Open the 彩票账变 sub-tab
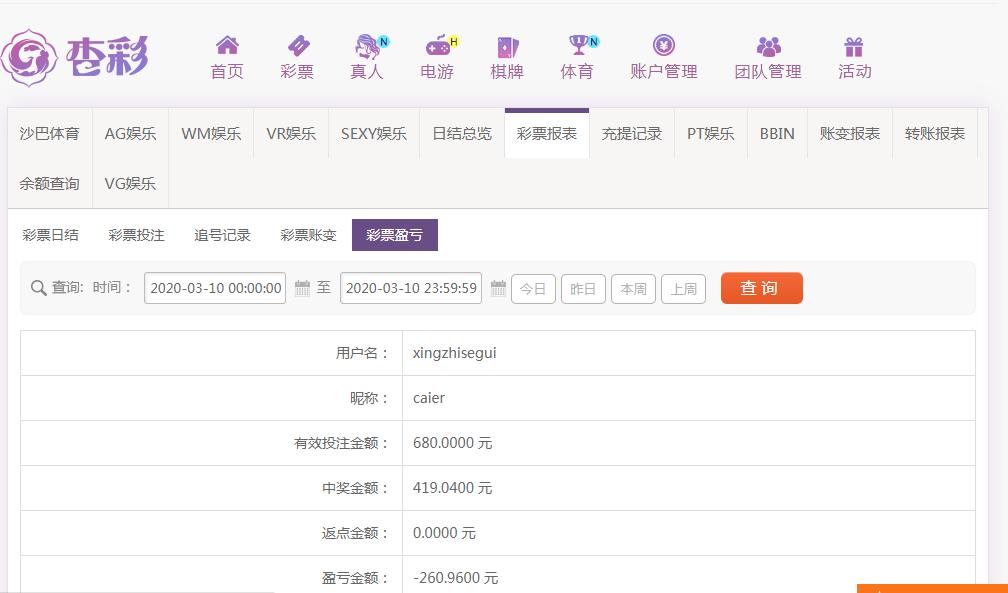This screenshot has height=593, width=1008. 309,235
